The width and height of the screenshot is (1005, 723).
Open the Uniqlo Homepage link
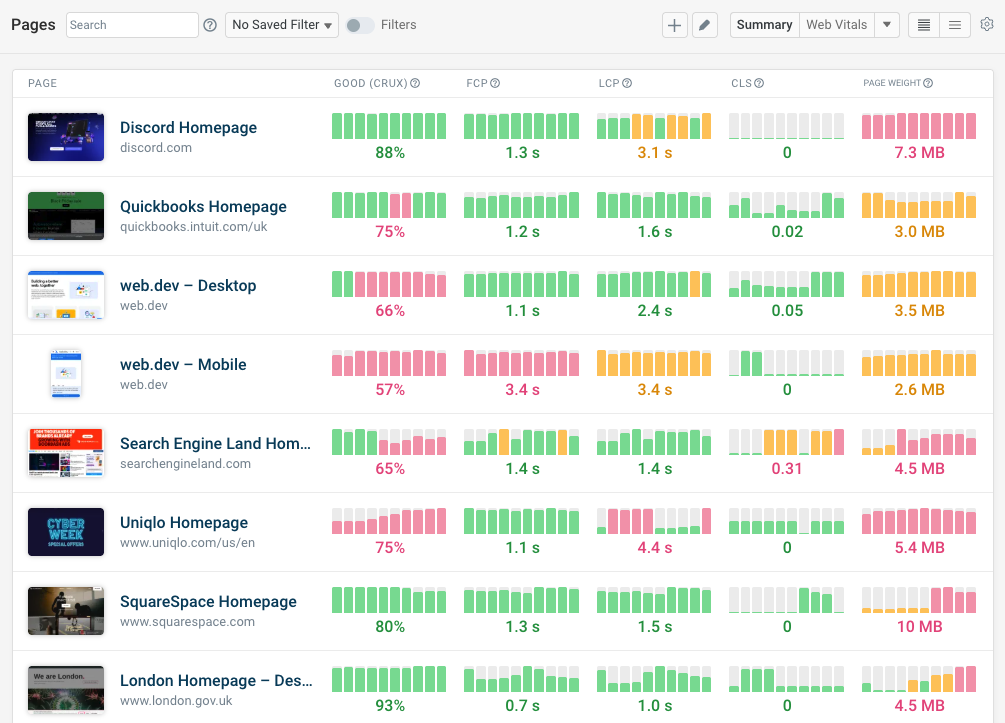[x=183, y=522]
